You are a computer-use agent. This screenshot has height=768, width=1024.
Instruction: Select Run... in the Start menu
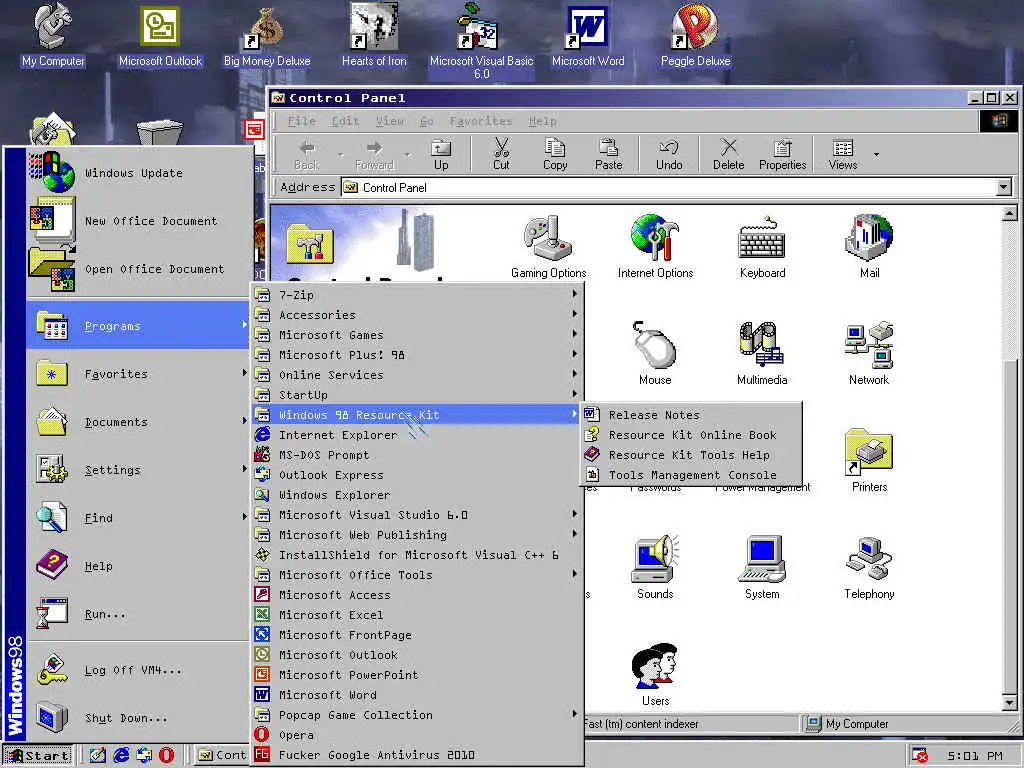pos(138,614)
